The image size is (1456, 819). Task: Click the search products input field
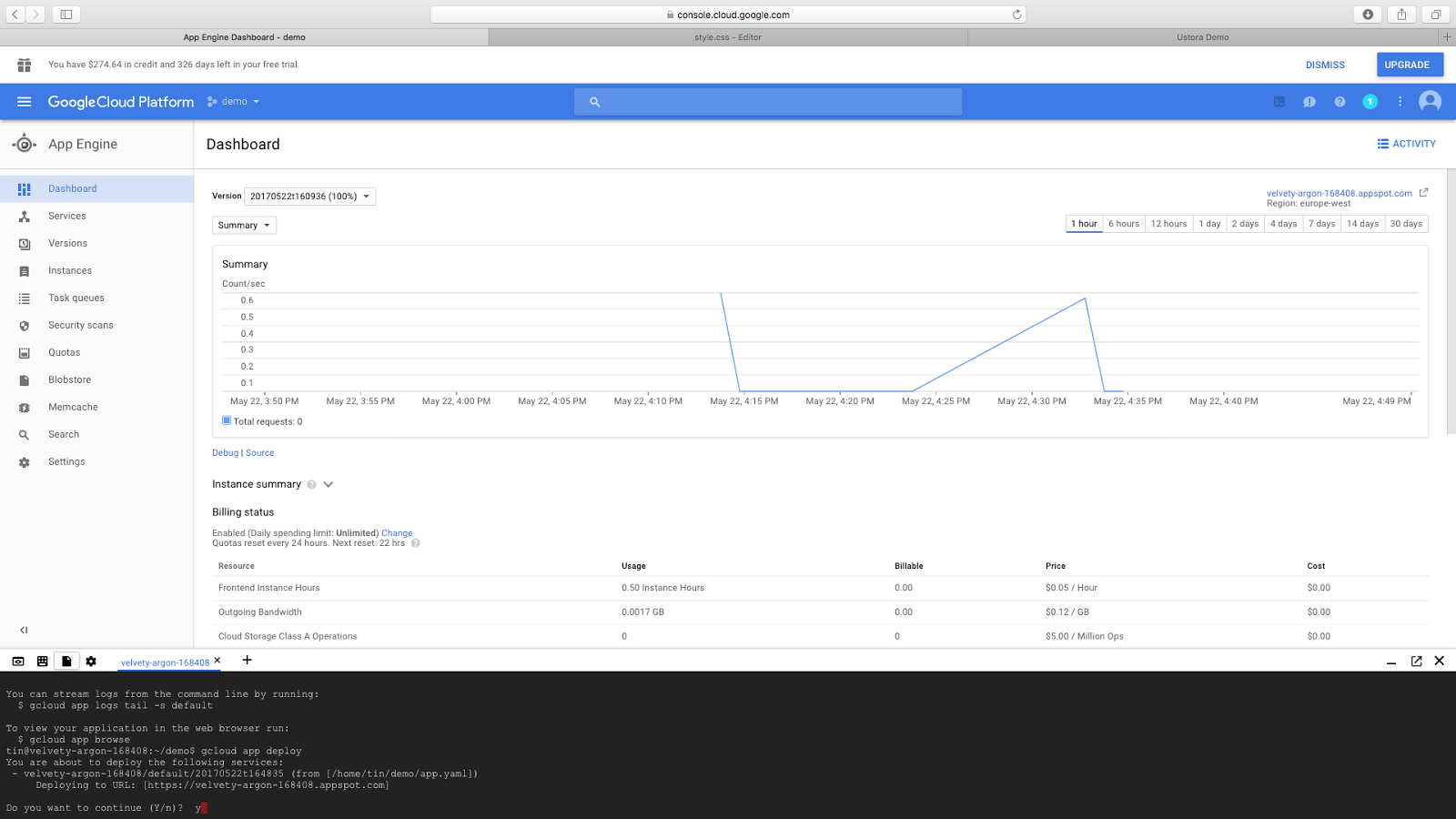768,102
